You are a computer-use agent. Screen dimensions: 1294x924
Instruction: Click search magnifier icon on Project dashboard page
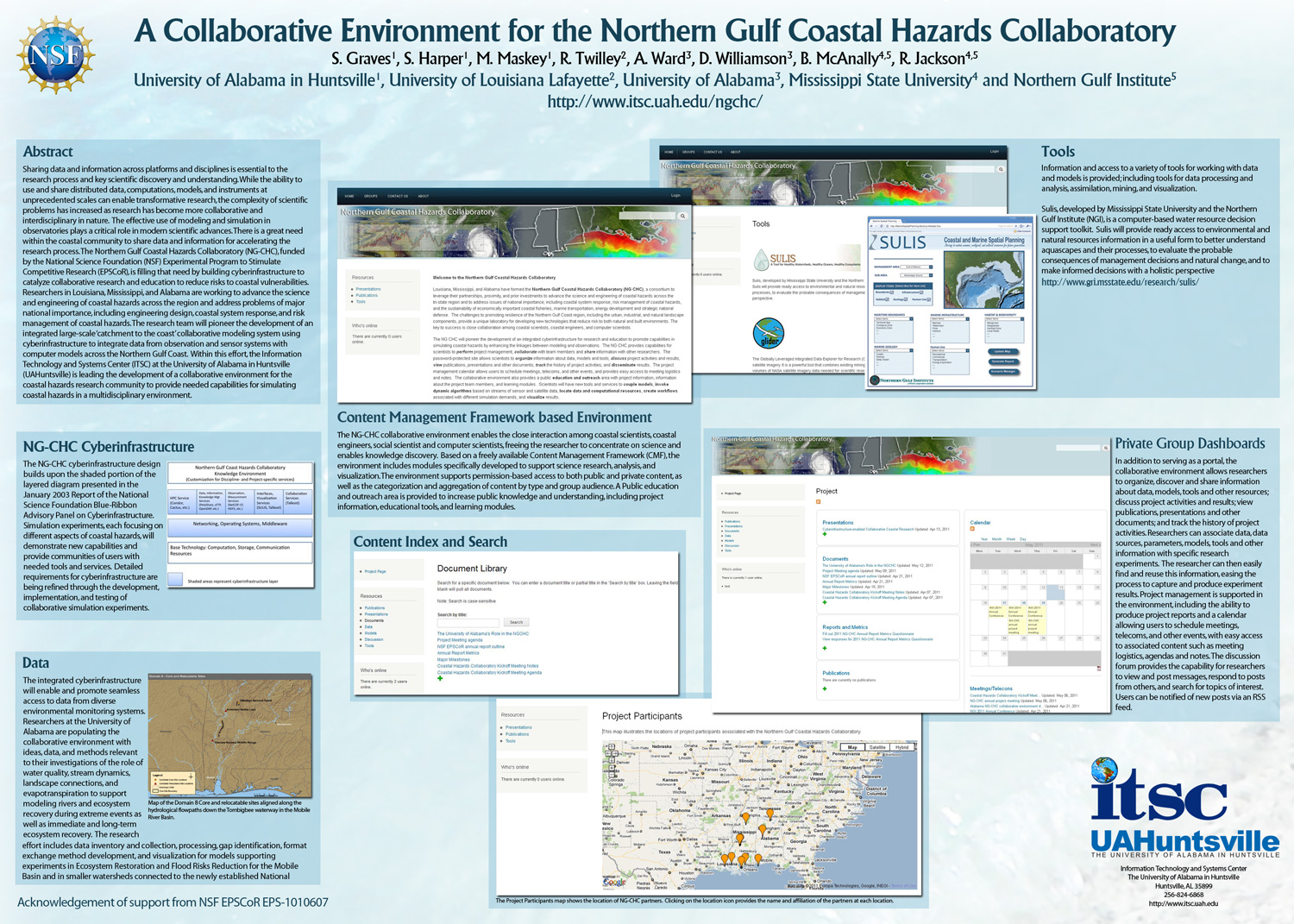(x=1106, y=448)
